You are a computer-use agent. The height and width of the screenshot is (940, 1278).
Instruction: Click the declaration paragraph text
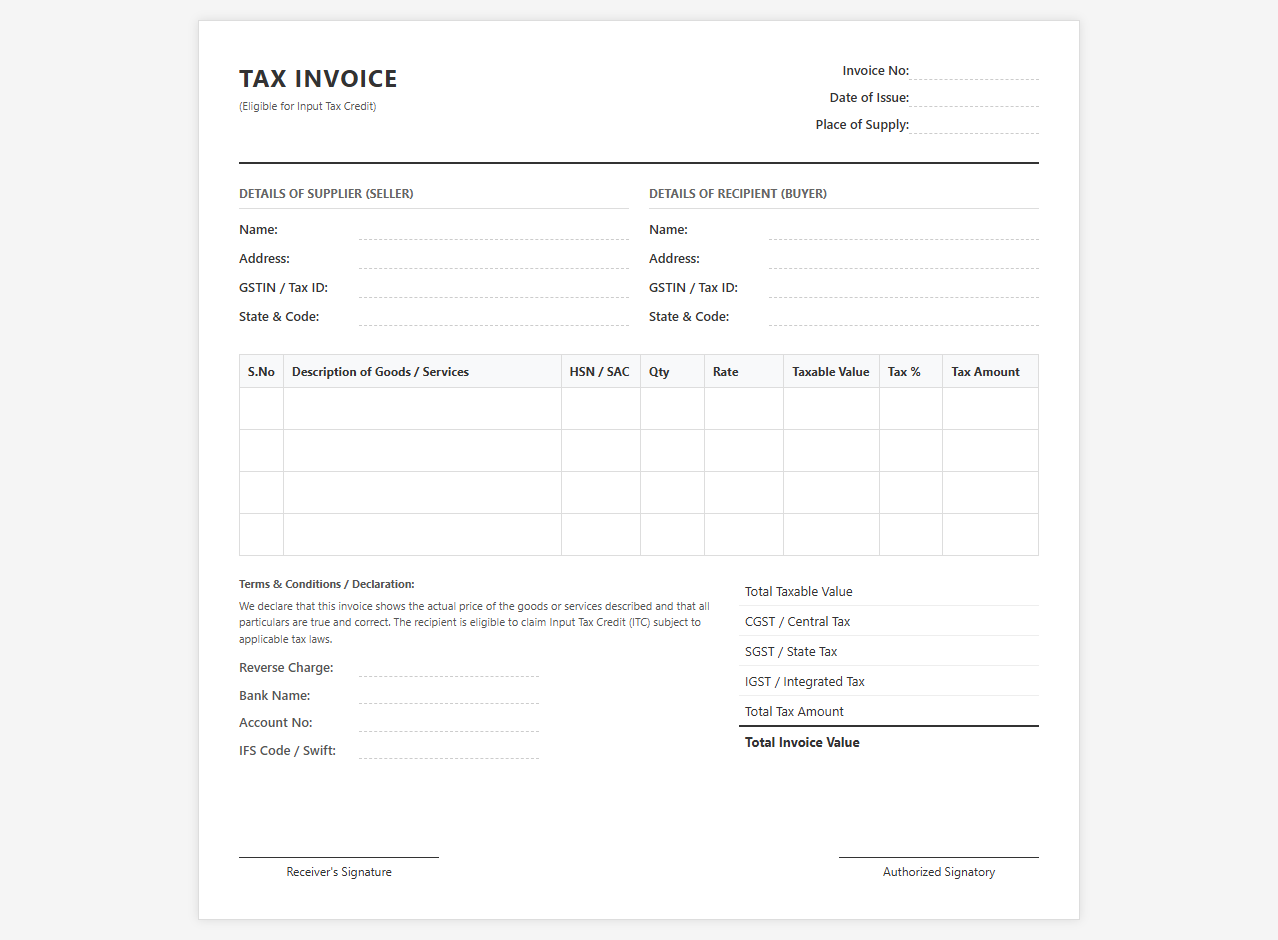475,622
